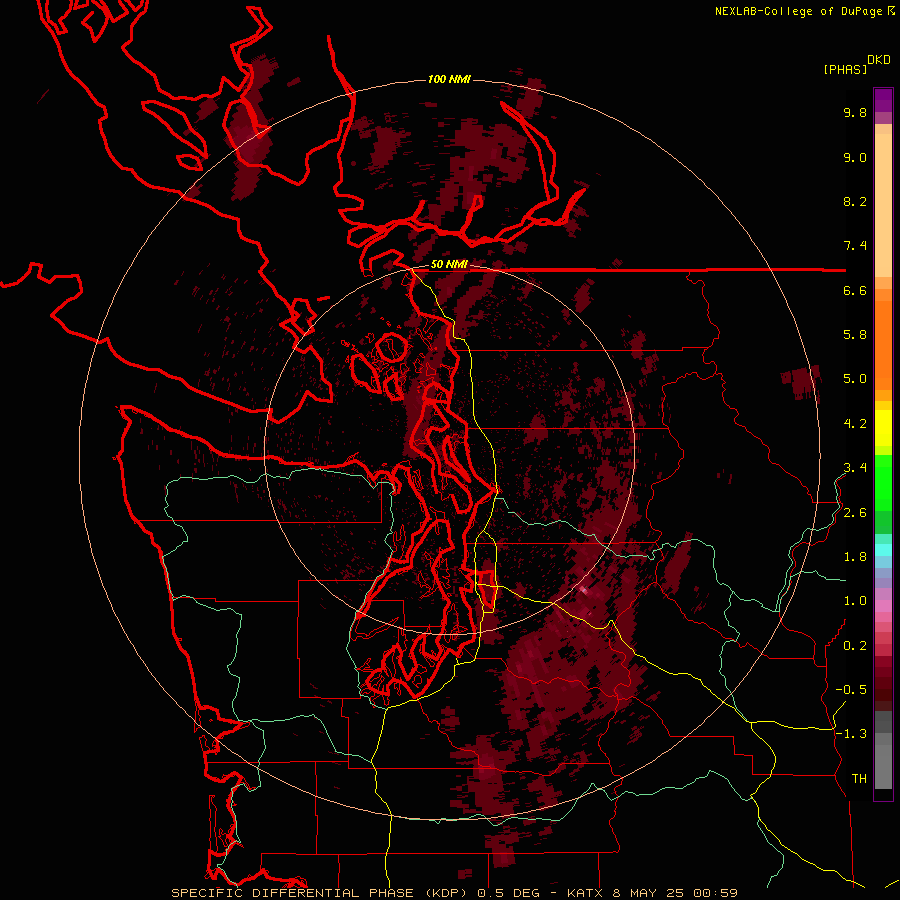The height and width of the screenshot is (900, 900).
Task: Select the 100 NMI range ring label
Action: tap(449, 79)
